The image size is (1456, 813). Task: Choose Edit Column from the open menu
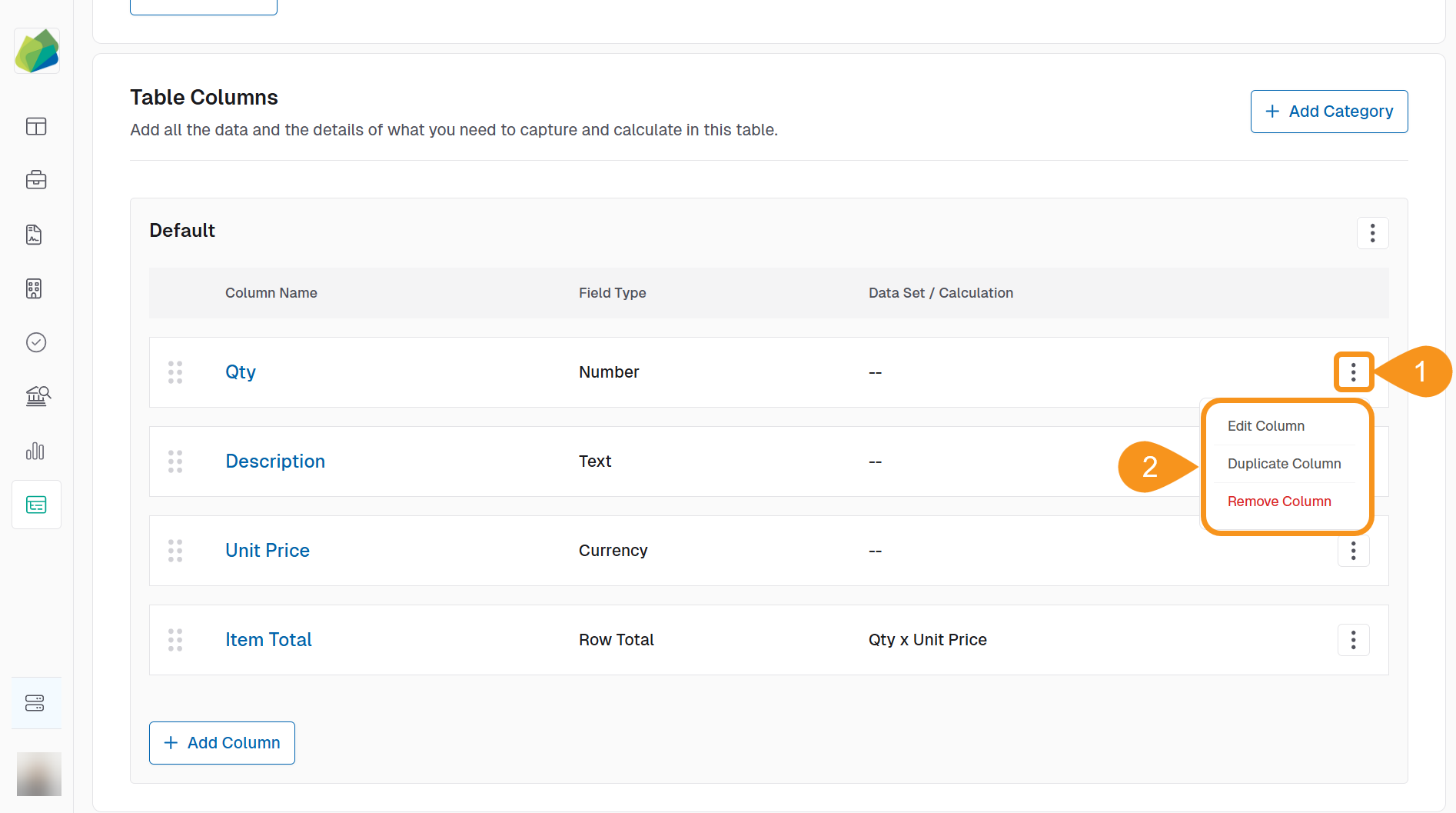[x=1265, y=425]
